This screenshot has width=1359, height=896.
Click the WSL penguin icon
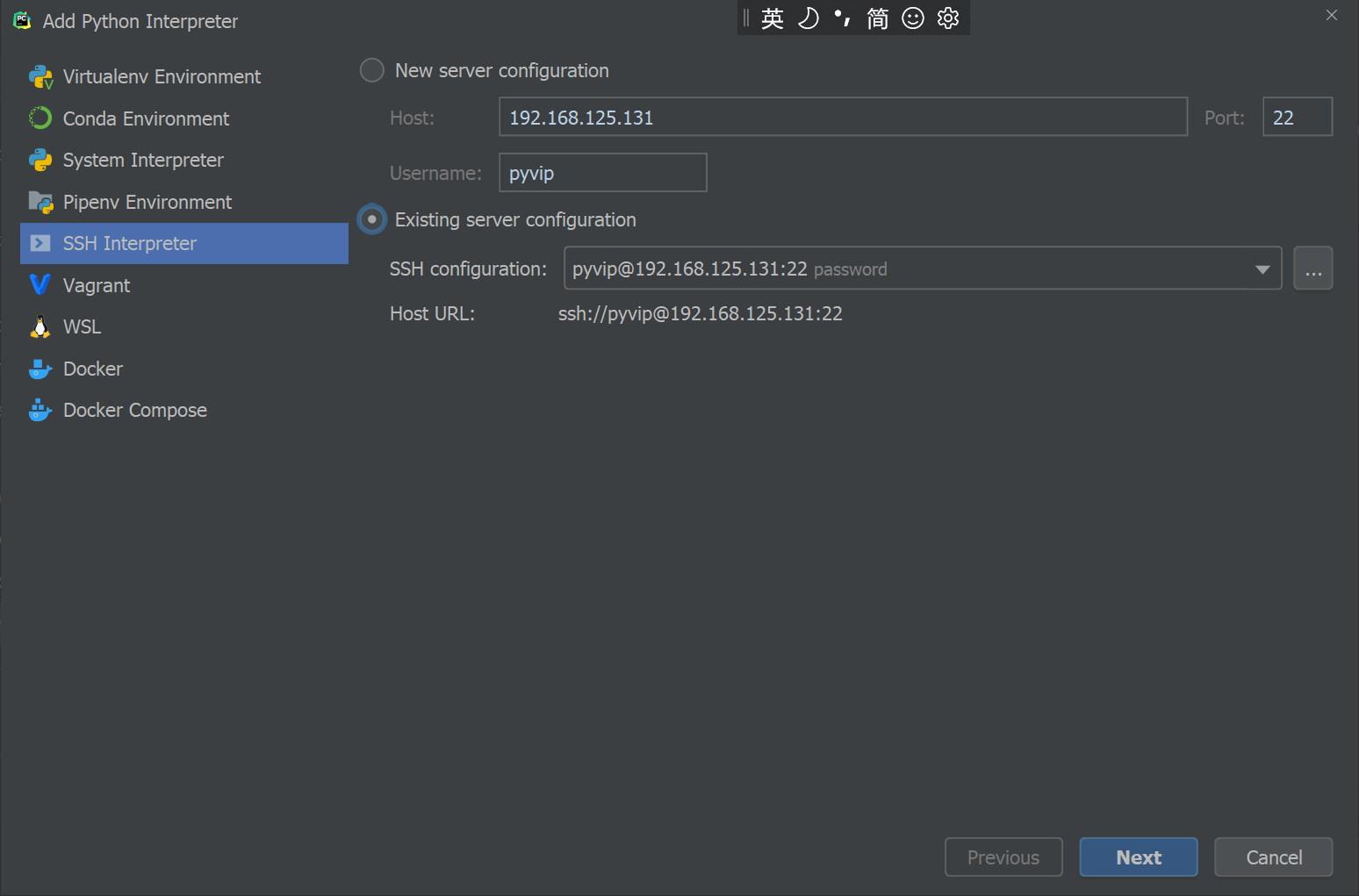click(x=40, y=326)
